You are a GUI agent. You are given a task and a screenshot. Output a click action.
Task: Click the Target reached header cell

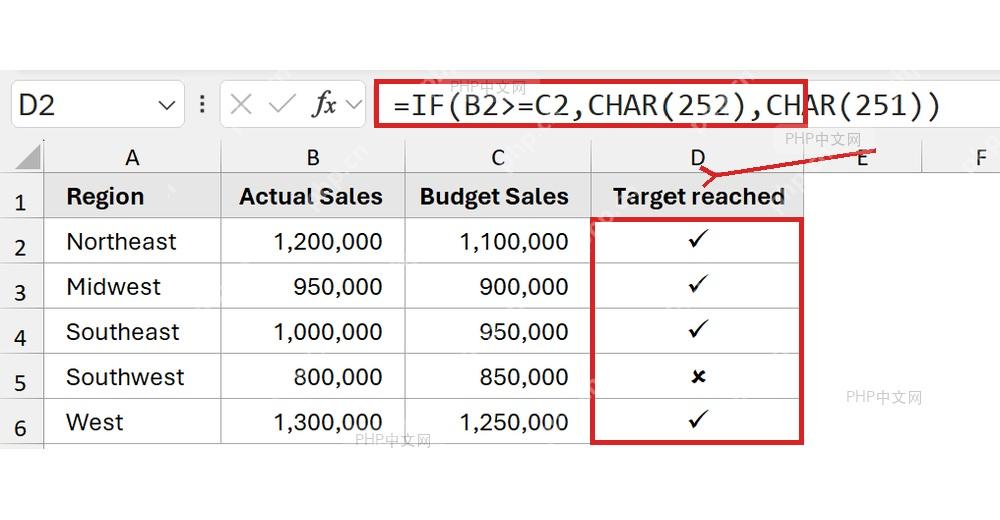click(x=697, y=196)
